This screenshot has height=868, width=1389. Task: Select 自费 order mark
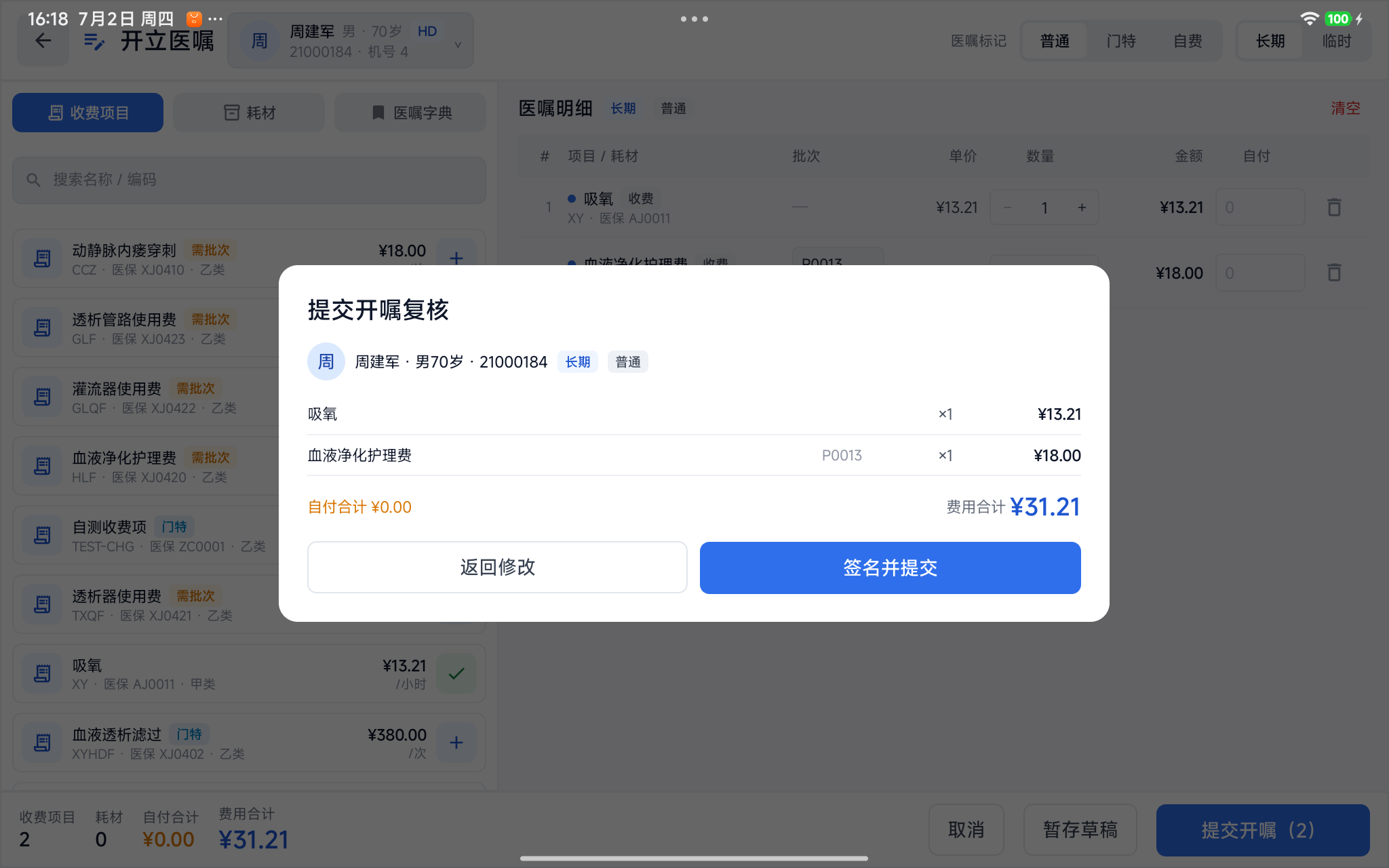point(1188,41)
